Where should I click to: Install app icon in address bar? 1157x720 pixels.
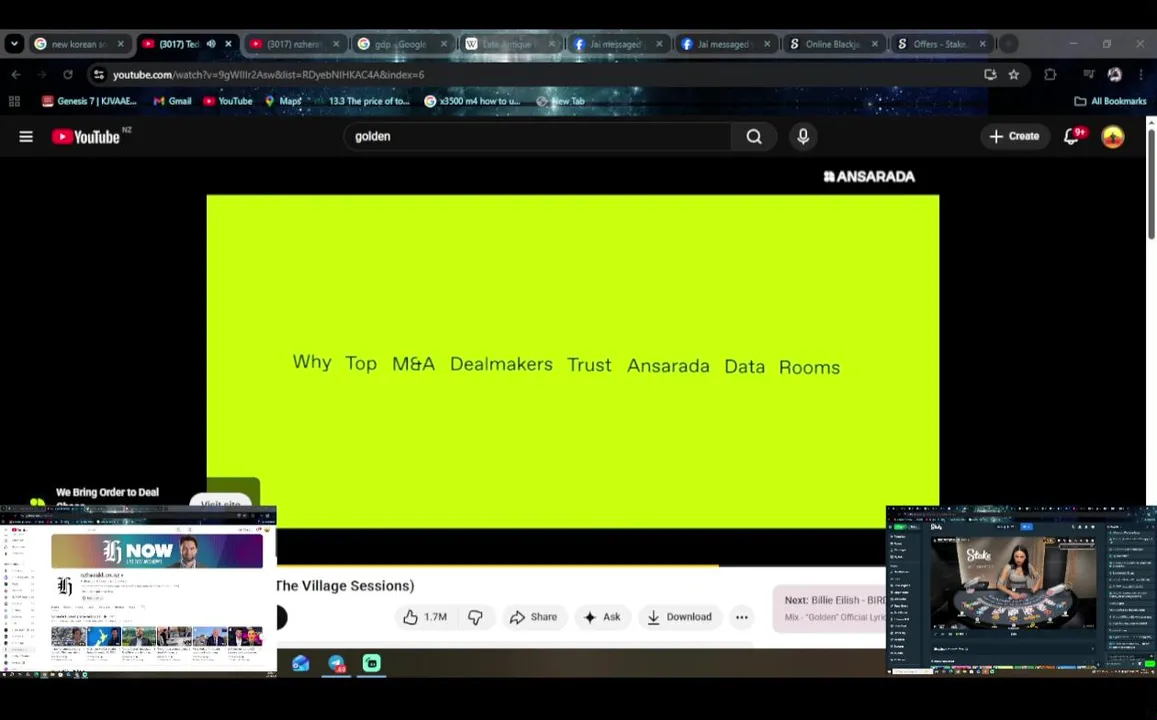(x=990, y=75)
